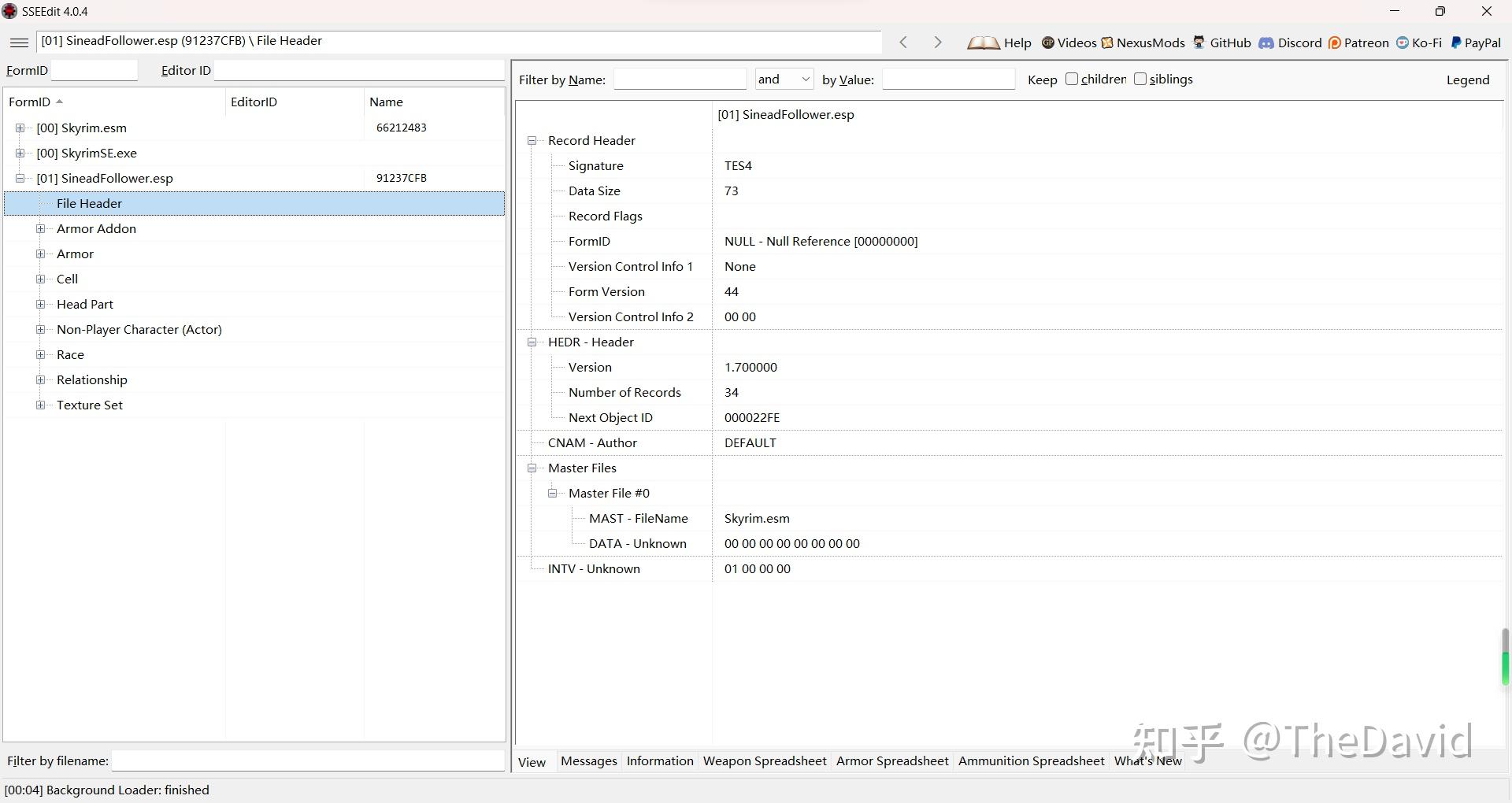Switch to the Messages tab

(x=588, y=760)
